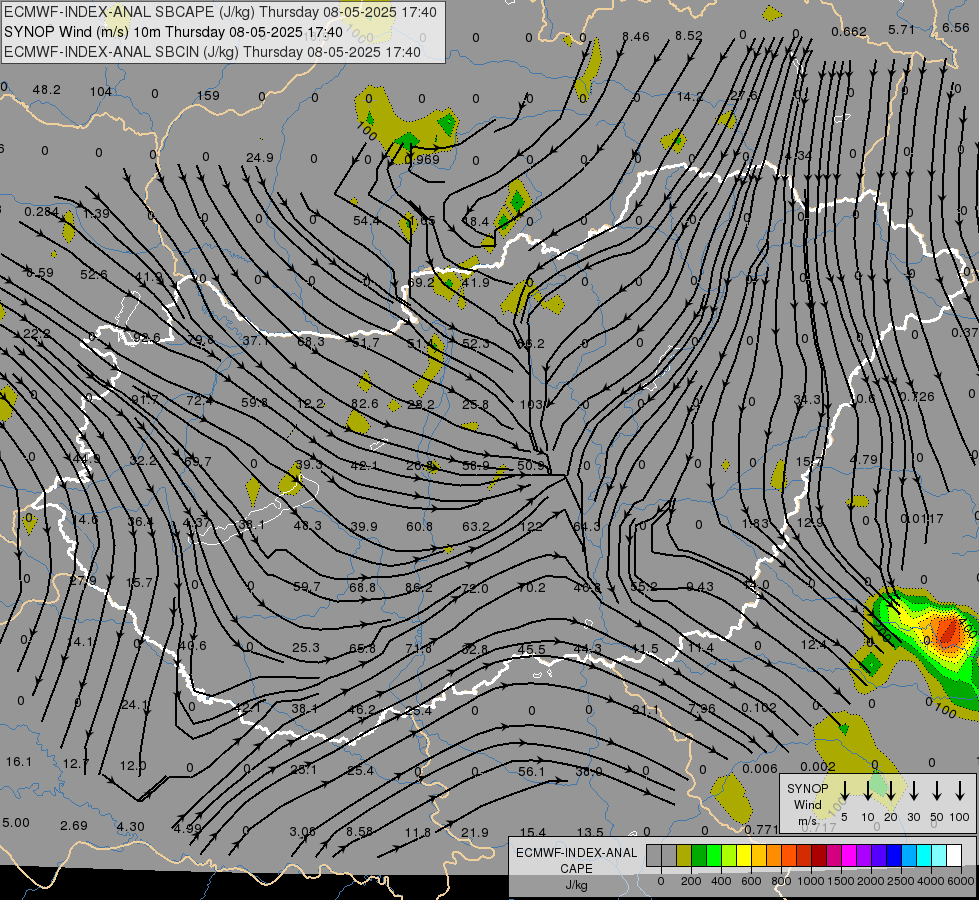Click the 50 m/s wind arrow in legend

point(937,790)
